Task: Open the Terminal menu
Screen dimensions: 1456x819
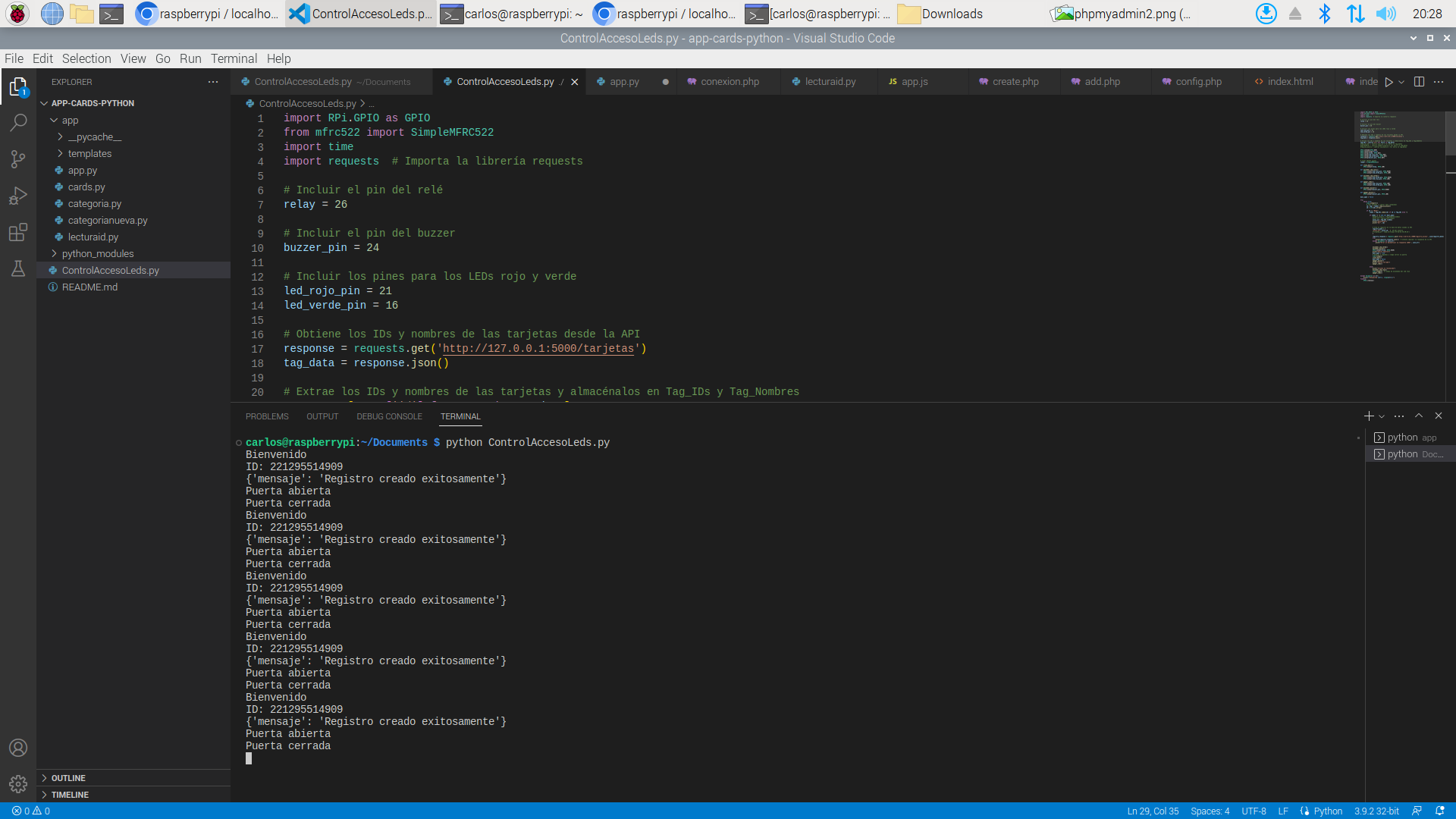Action: coord(234,58)
